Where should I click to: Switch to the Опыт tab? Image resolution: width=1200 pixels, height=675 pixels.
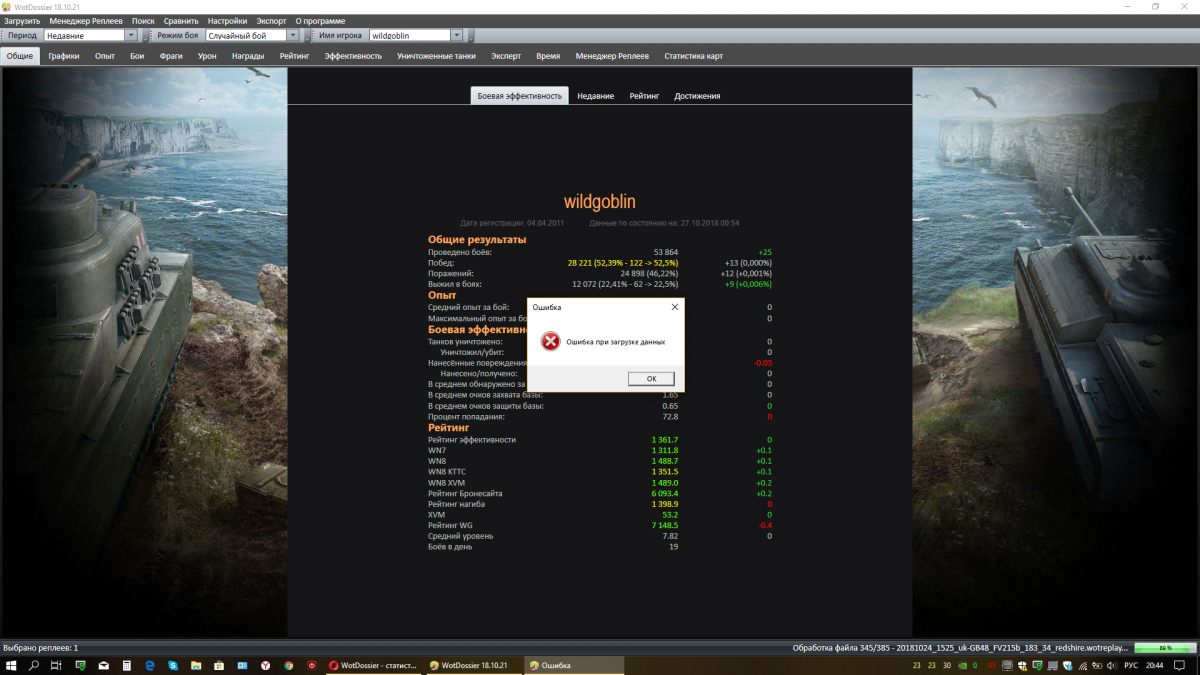click(105, 56)
